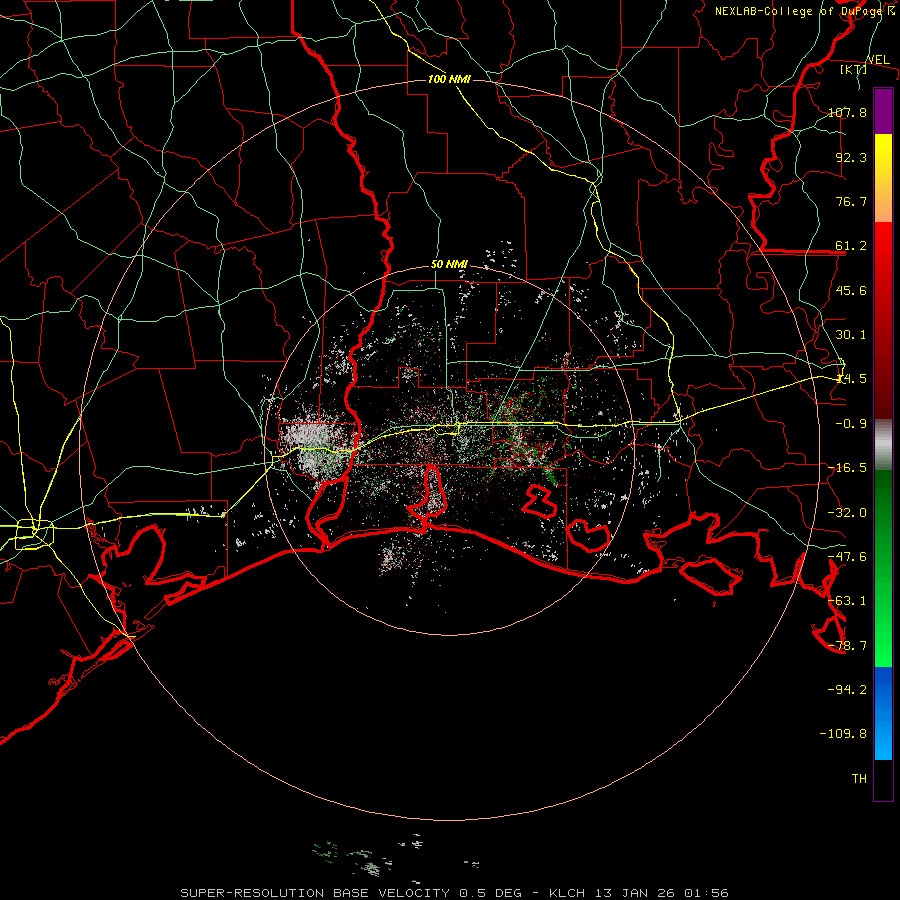Image resolution: width=900 pixels, height=900 pixels.
Task: Click the -78.7 velocity scale value
Action: (847, 646)
